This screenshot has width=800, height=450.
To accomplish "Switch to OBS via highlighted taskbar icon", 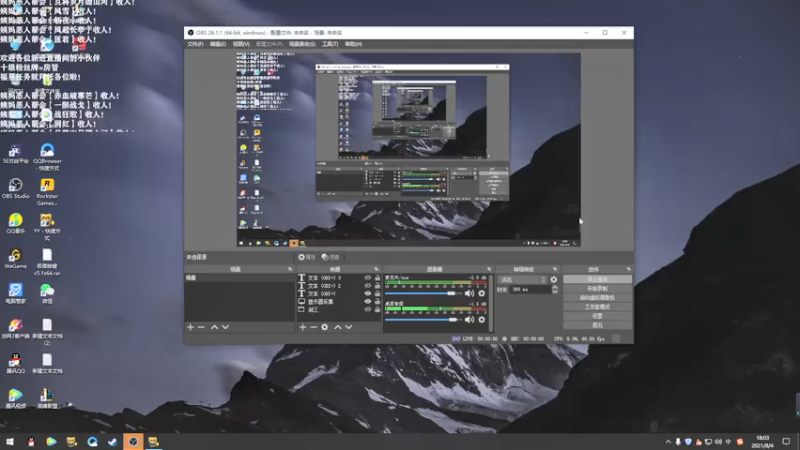I will pyautogui.click(x=133, y=442).
